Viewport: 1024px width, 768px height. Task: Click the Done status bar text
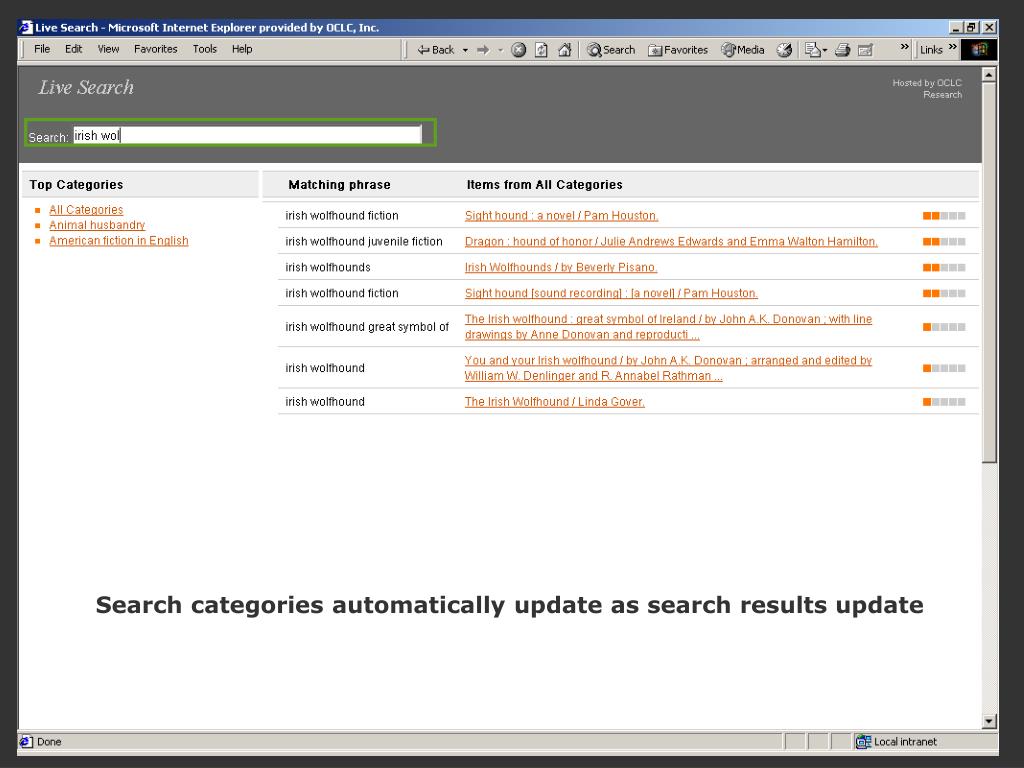pos(49,741)
